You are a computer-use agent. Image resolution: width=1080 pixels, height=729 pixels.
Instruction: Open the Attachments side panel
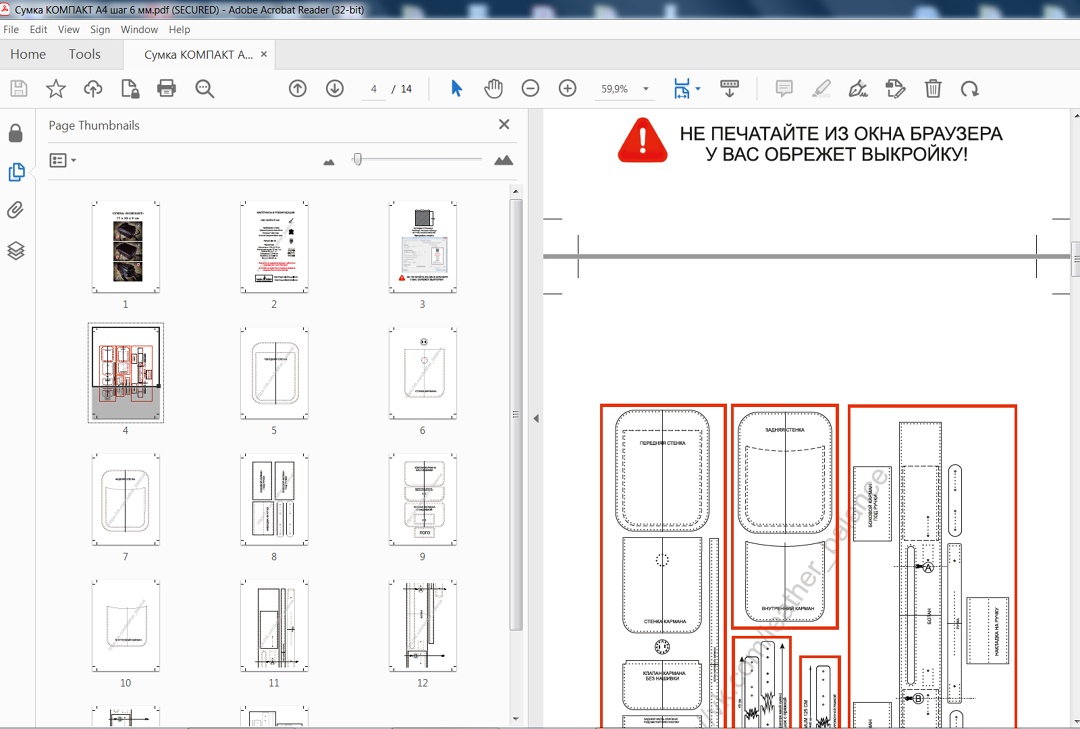coord(16,210)
